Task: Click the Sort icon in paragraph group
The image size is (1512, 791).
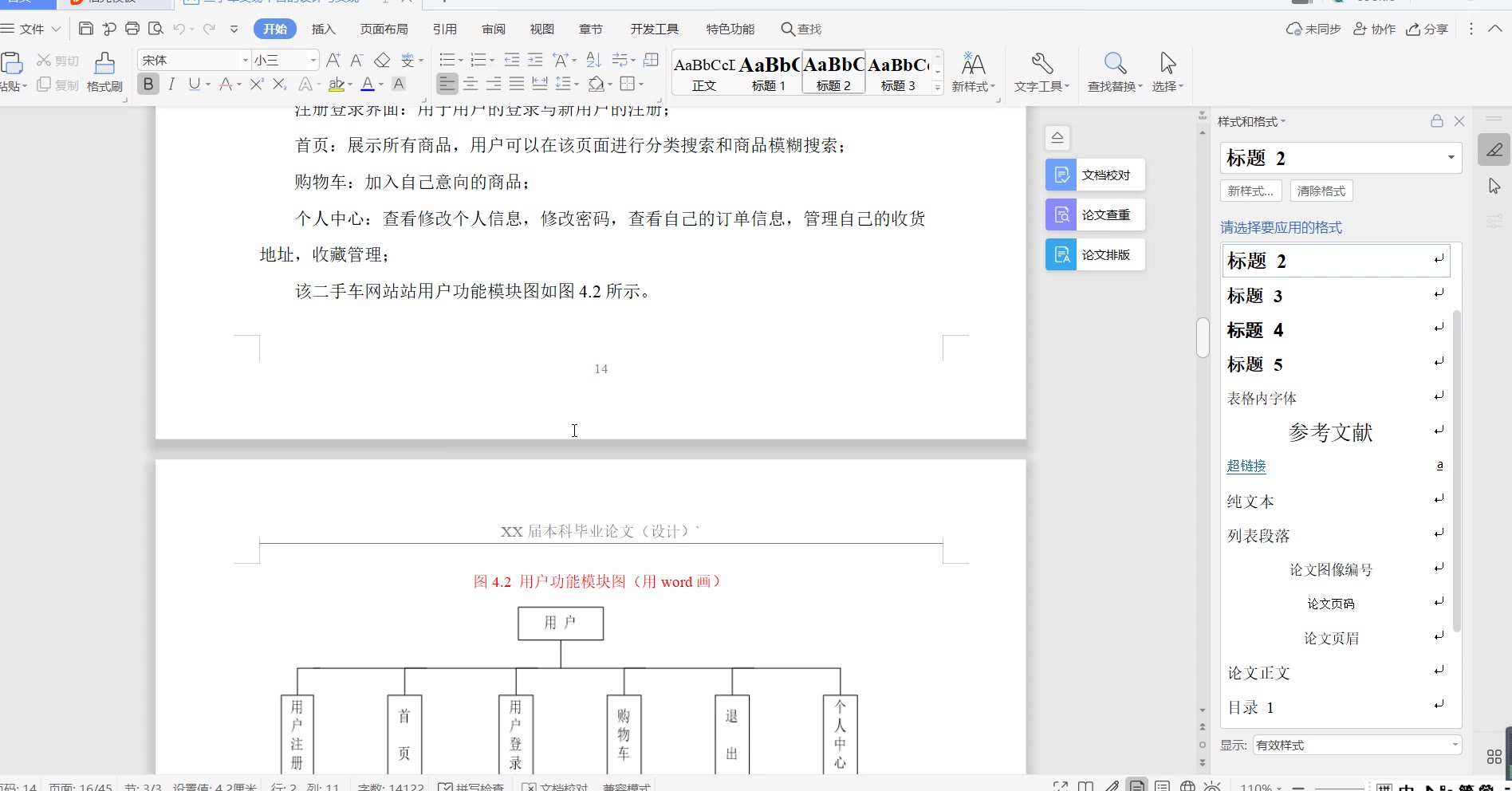Action: pyautogui.click(x=594, y=60)
